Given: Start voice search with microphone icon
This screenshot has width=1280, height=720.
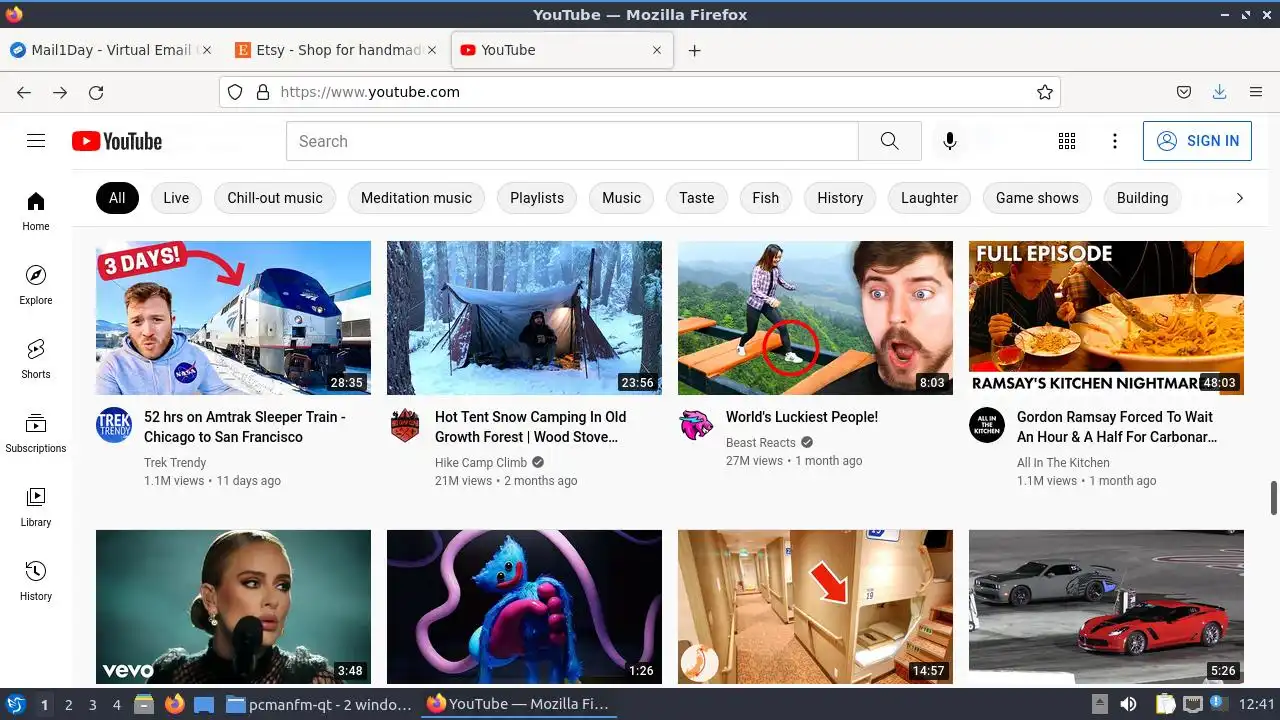Looking at the screenshot, I should [950, 141].
